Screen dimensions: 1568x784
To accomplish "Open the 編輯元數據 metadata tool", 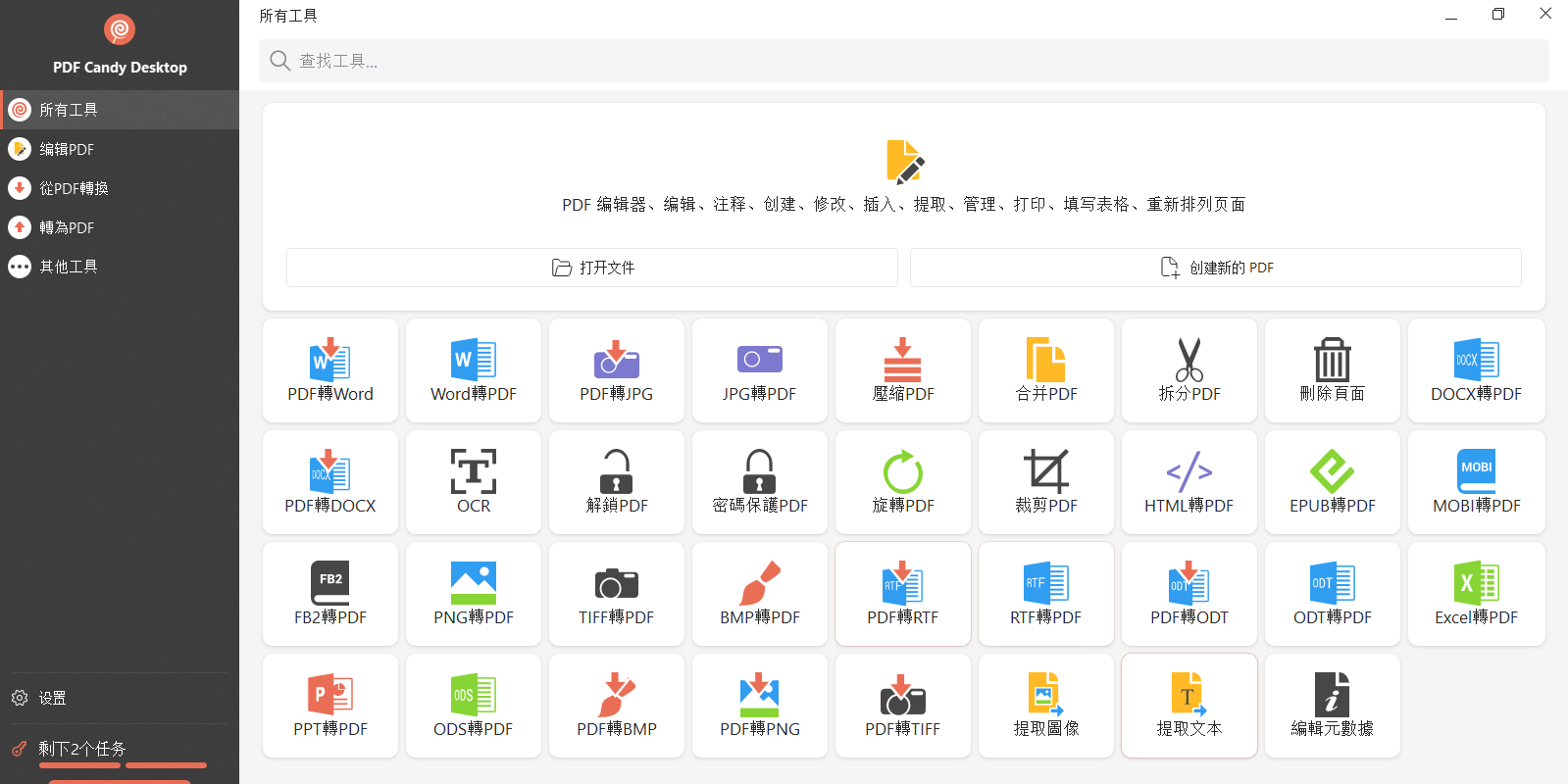I will pyautogui.click(x=1332, y=706).
